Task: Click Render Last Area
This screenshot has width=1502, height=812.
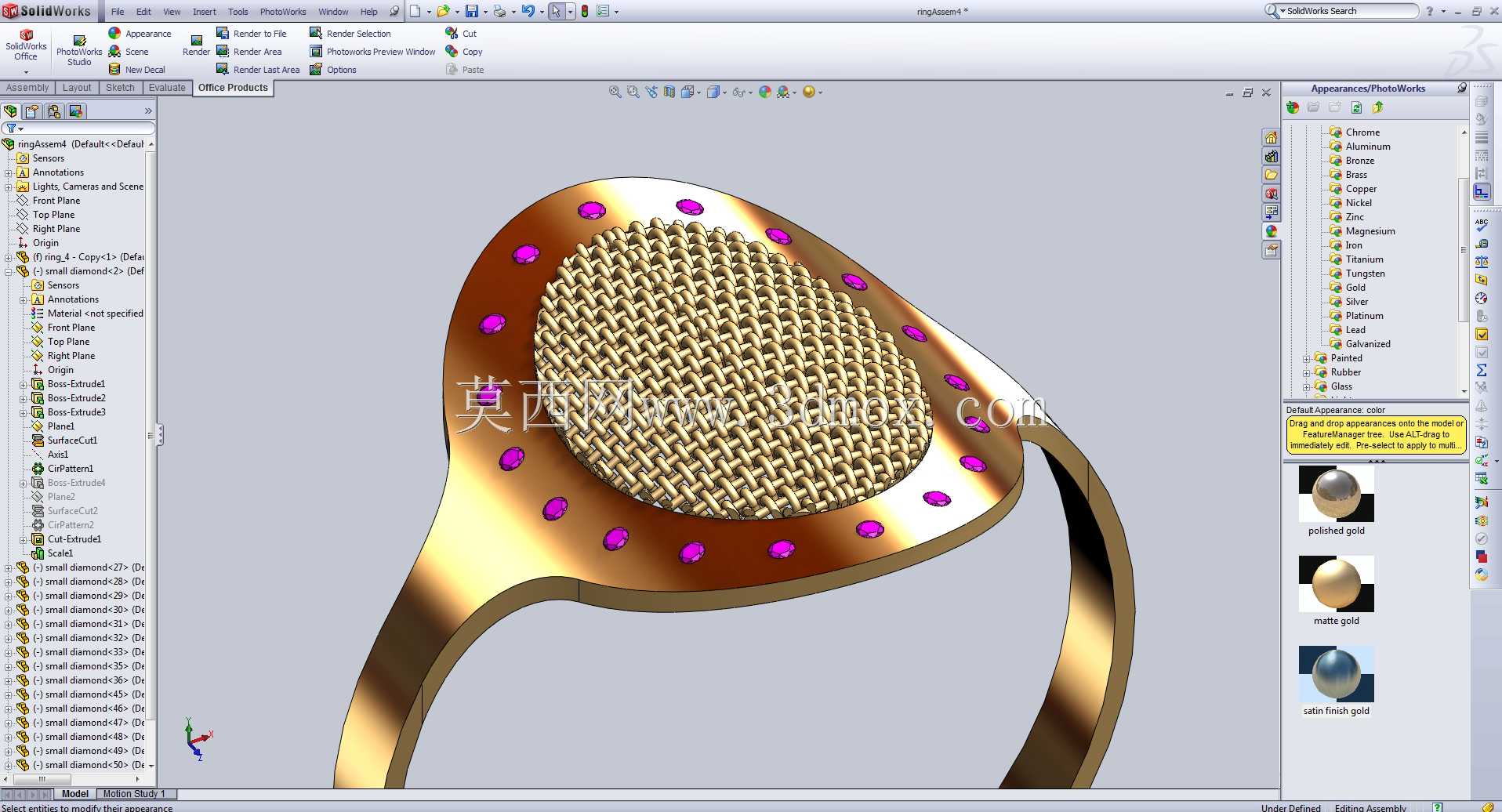Action: pyautogui.click(x=258, y=70)
